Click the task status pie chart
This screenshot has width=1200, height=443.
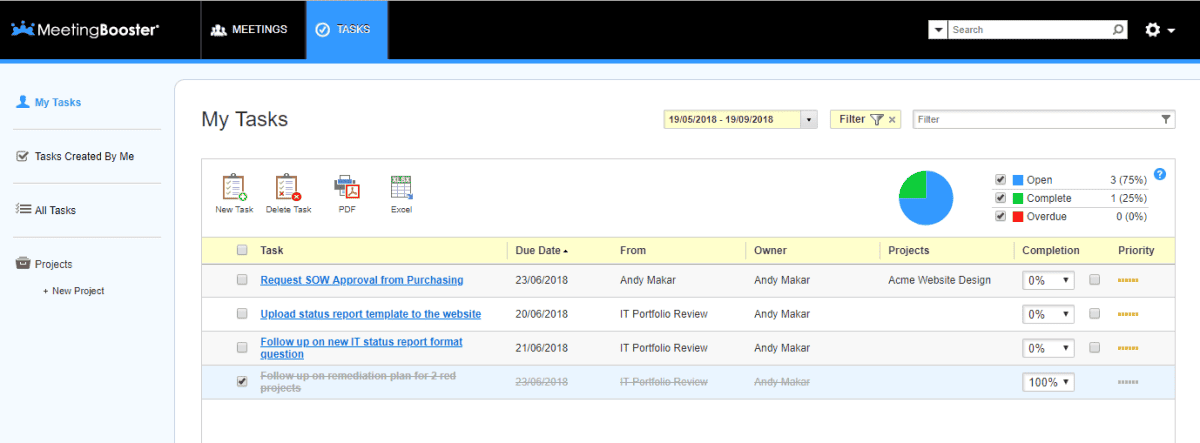(926, 198)
